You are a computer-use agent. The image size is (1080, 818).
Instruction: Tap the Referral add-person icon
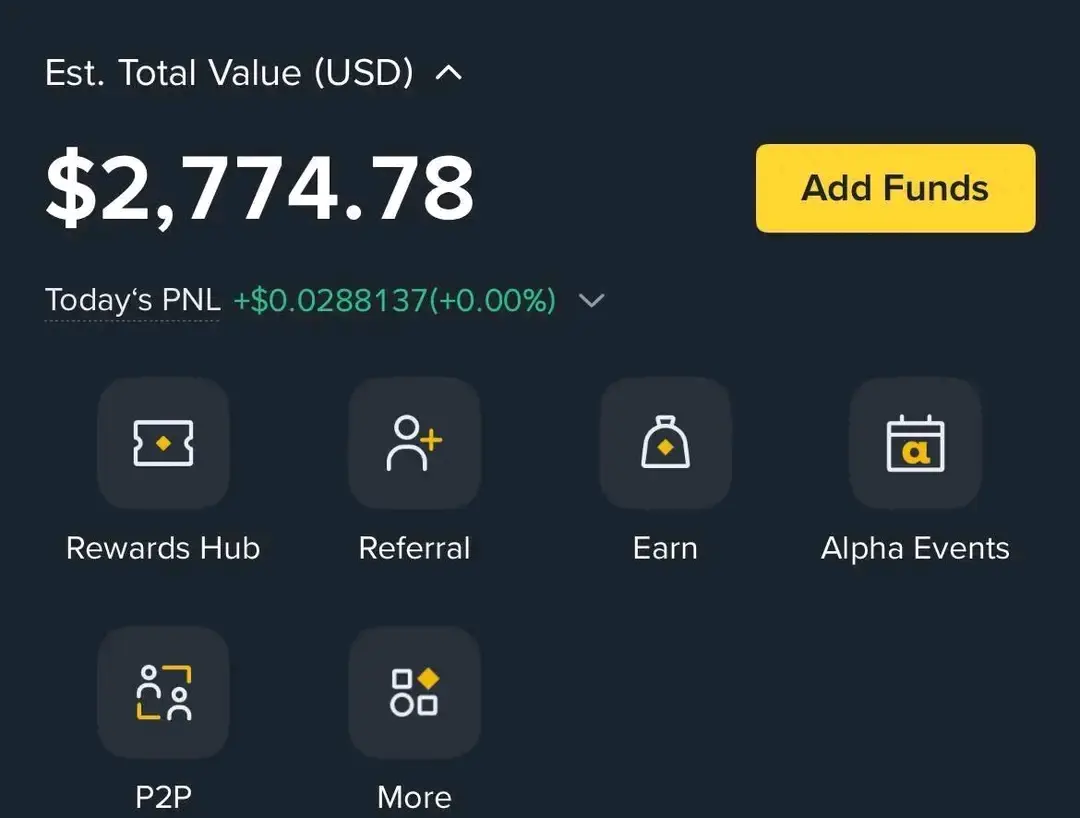pos(414,443)
